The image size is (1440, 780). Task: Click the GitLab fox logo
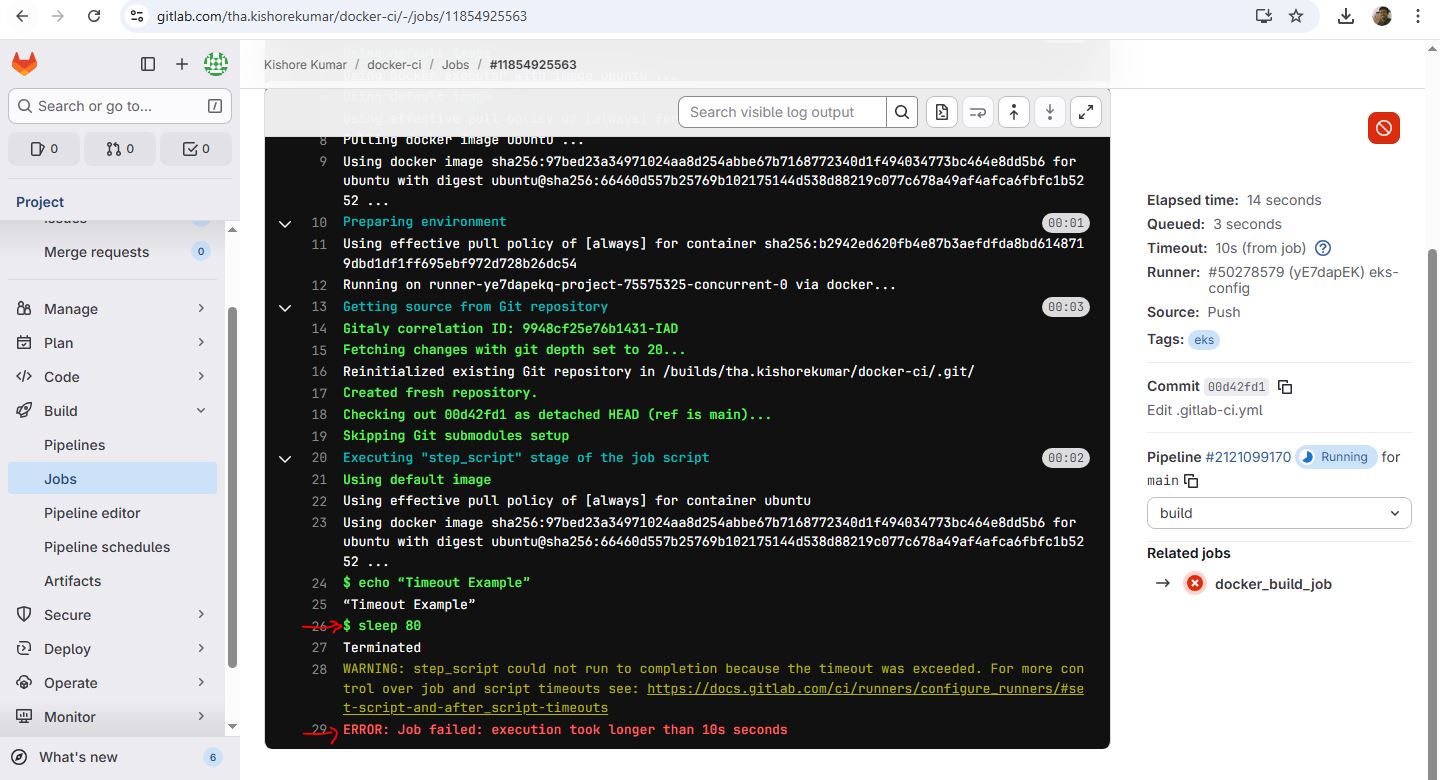click(x=24, y=64)
